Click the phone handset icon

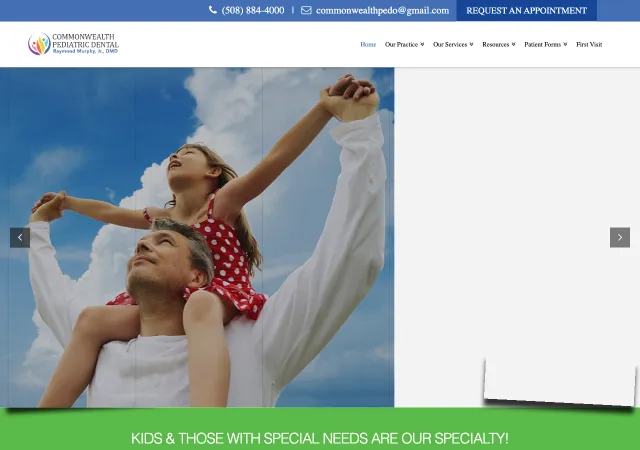point(213,10)
